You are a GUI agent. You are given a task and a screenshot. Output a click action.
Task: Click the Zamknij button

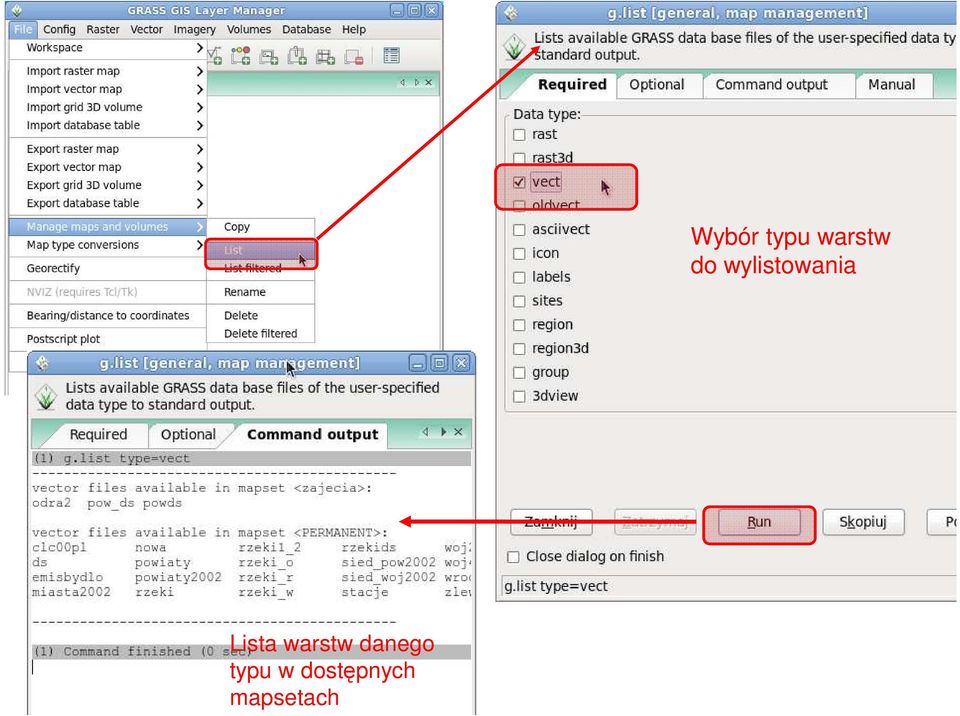click(551, 522)
